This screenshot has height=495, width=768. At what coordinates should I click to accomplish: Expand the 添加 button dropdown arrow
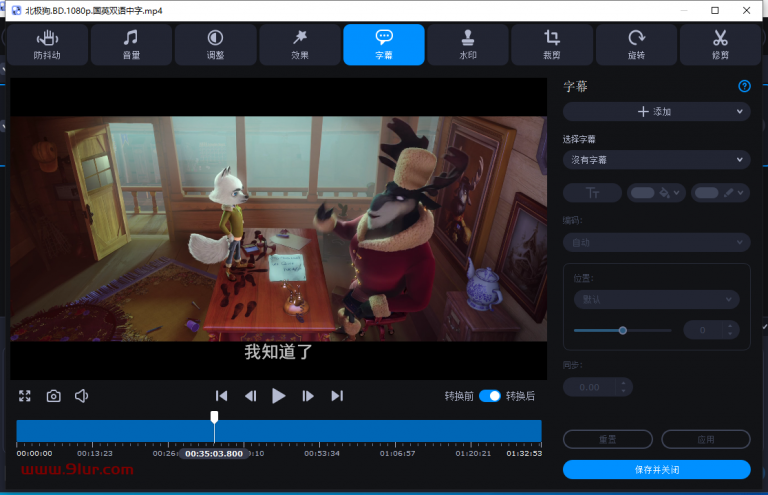pyautogui.click(x=740, y=112)
